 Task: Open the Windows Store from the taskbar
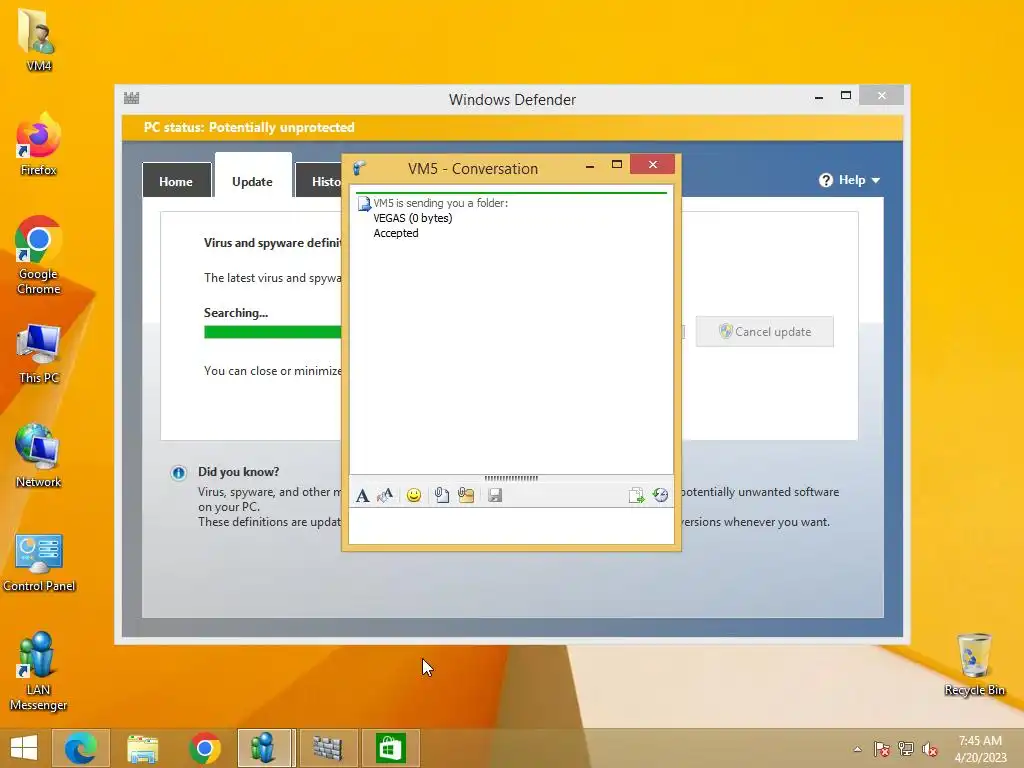391,748
